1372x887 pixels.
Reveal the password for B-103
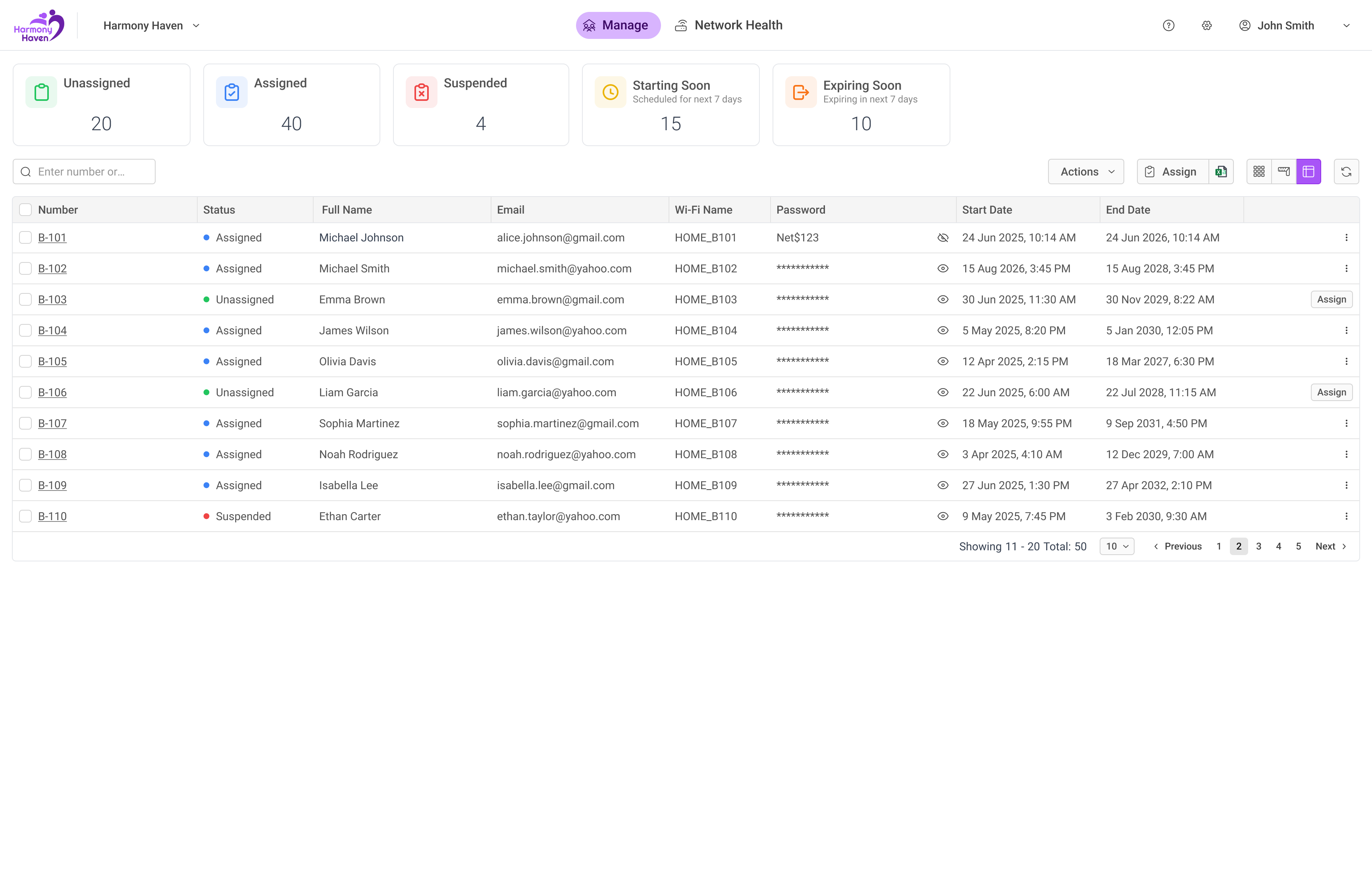[x=942, y=299]
